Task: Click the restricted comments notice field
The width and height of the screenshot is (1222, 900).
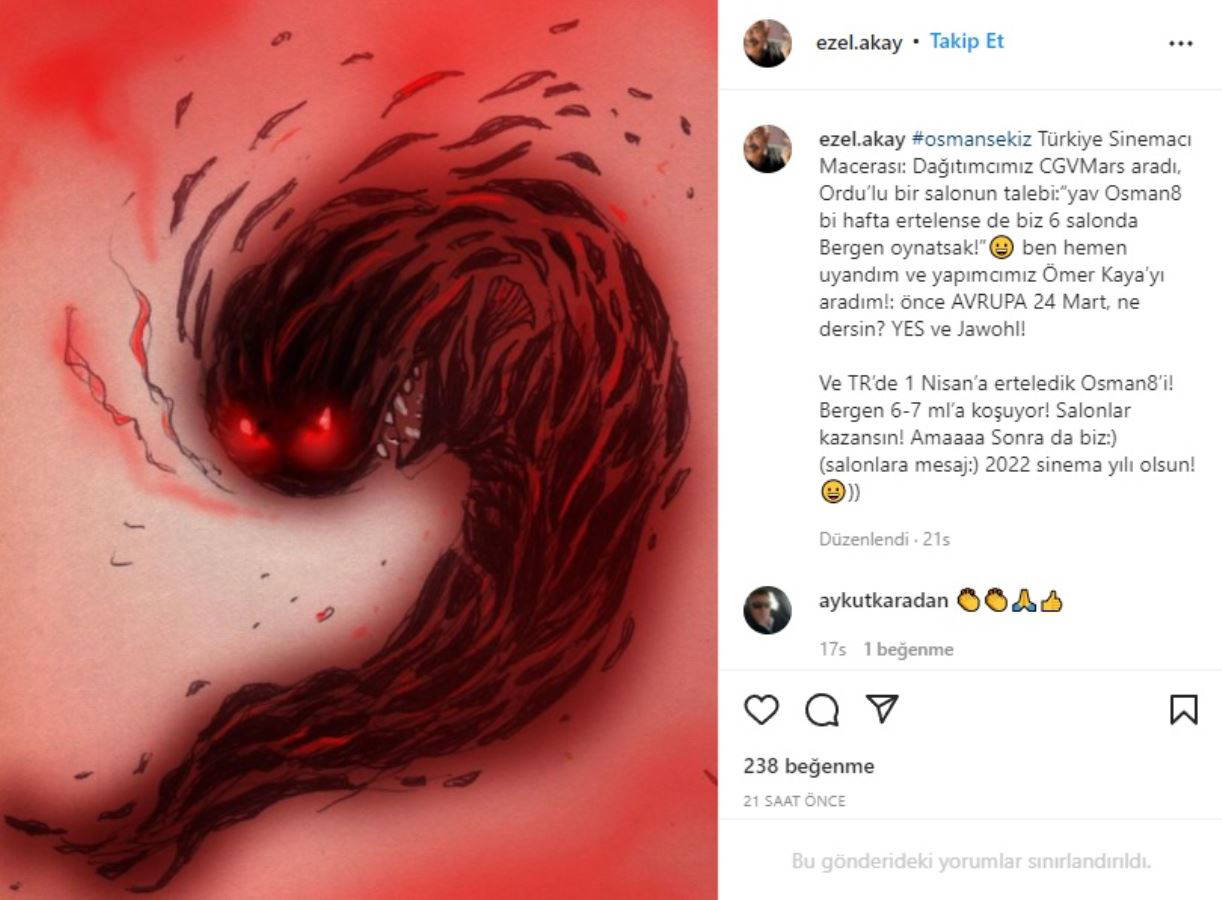Action: click(x=970, y=860)
